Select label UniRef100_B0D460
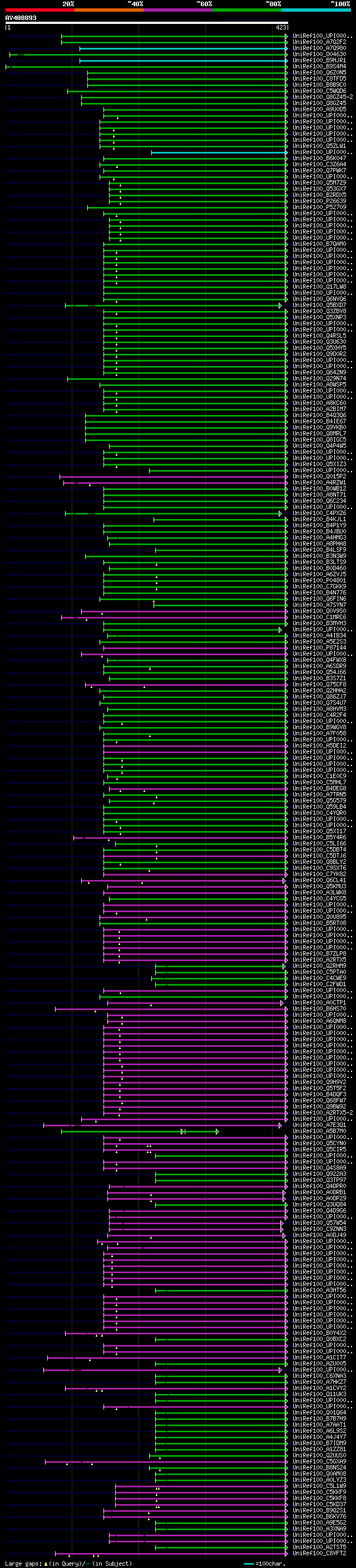356x1568 pixels. click(x=319, y=568)
